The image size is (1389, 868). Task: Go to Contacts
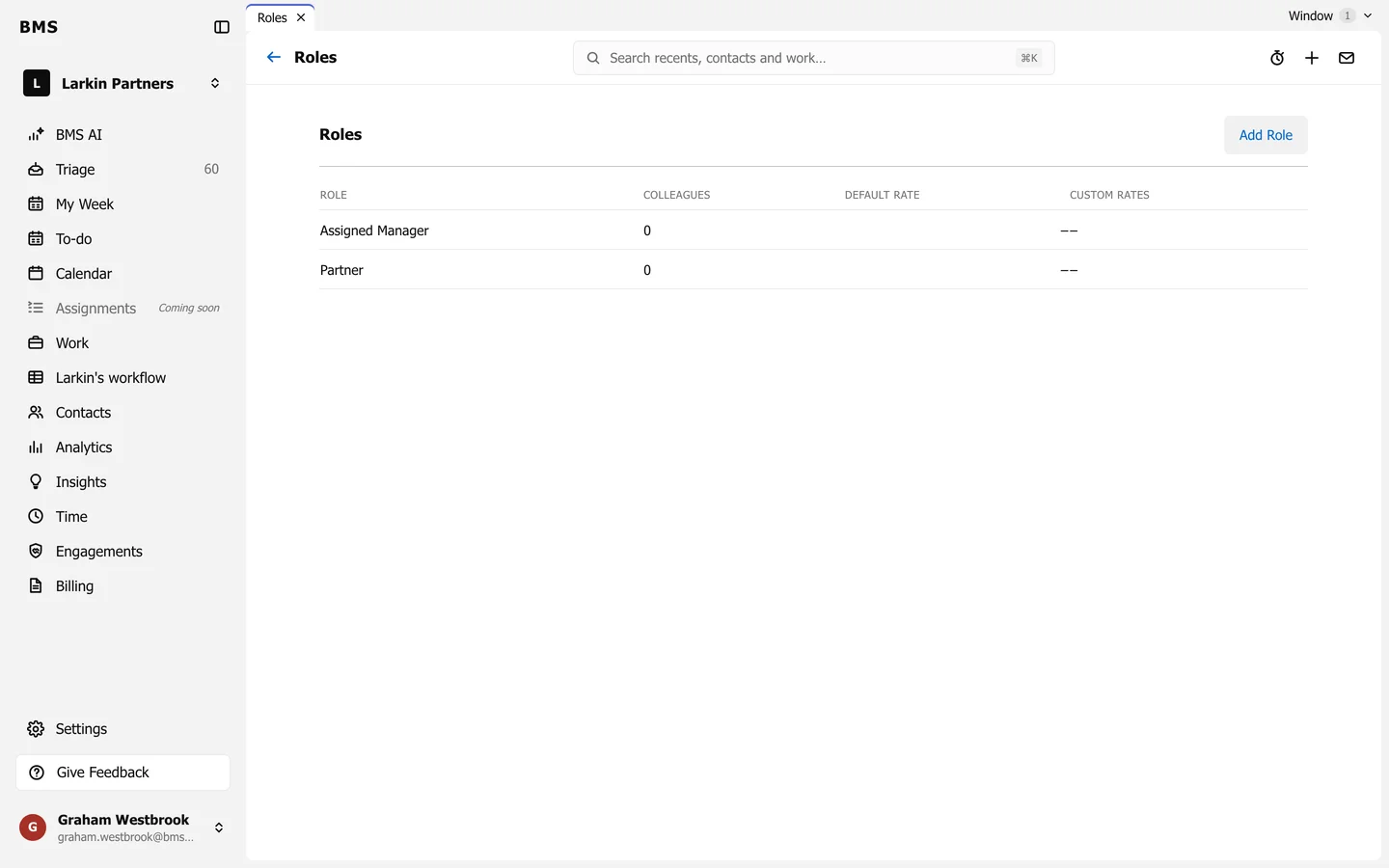123,413
